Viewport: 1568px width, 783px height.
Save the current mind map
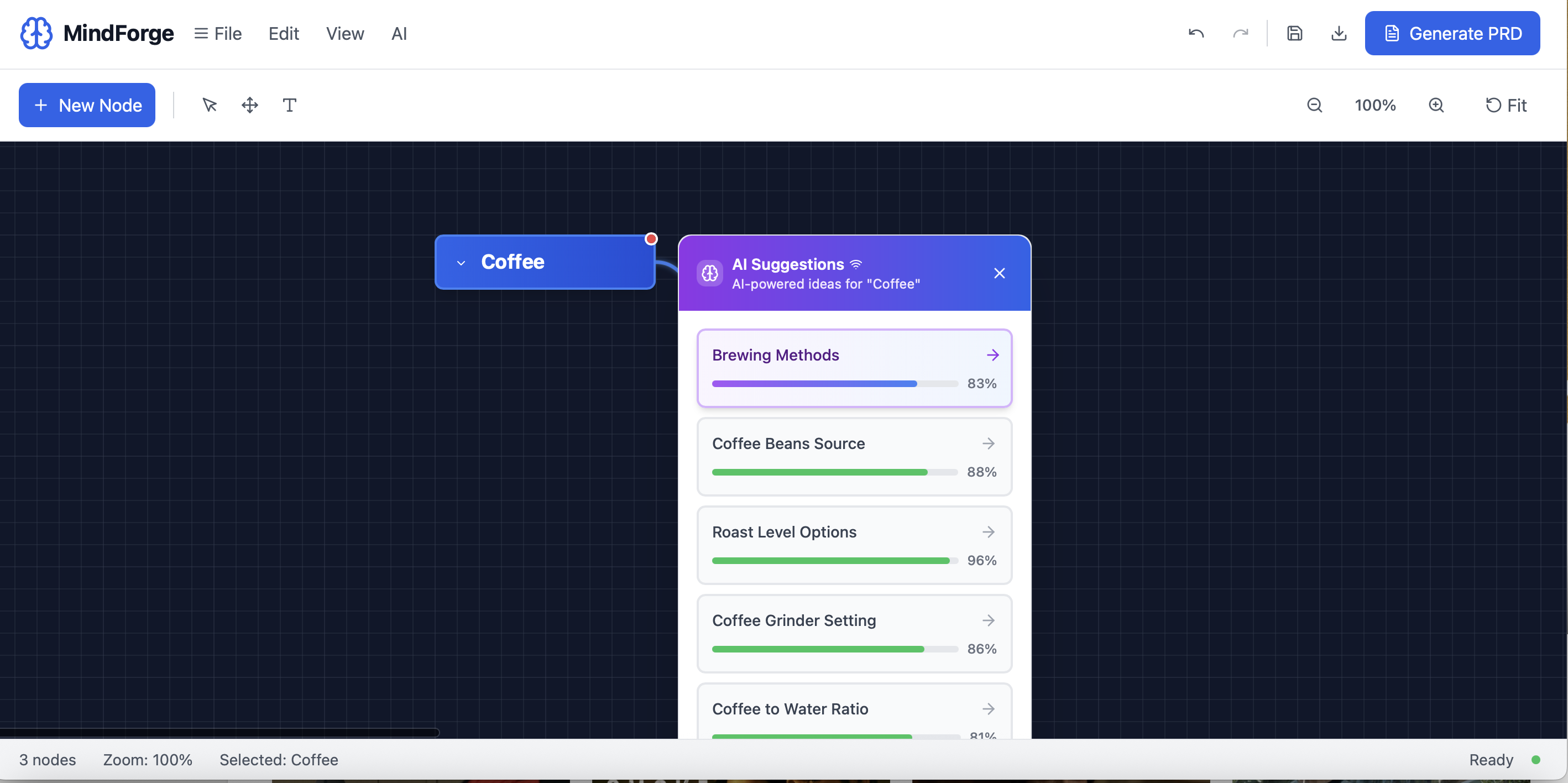(x=1295, y=33)
